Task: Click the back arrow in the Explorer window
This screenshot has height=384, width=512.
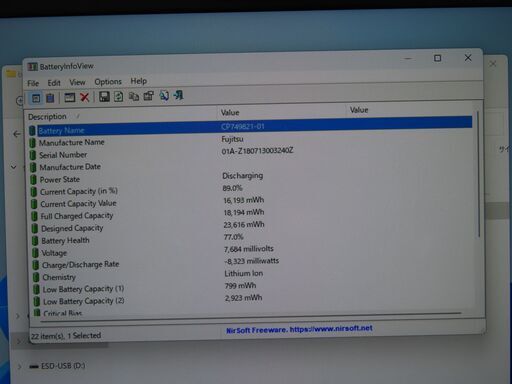Action: click(x=16, y=134)
